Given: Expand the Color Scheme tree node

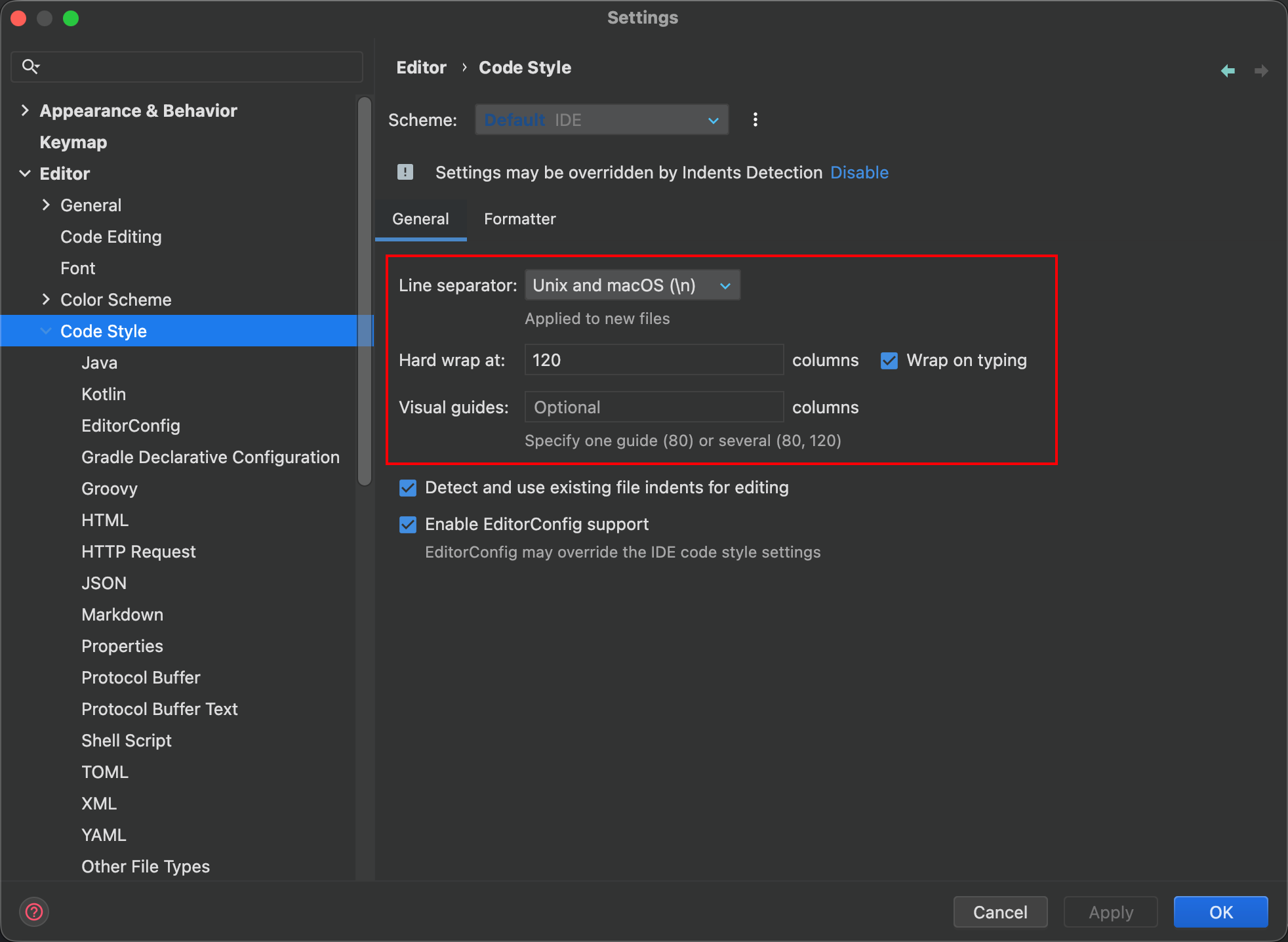Looking at the screenshot, I should [46, 299].
